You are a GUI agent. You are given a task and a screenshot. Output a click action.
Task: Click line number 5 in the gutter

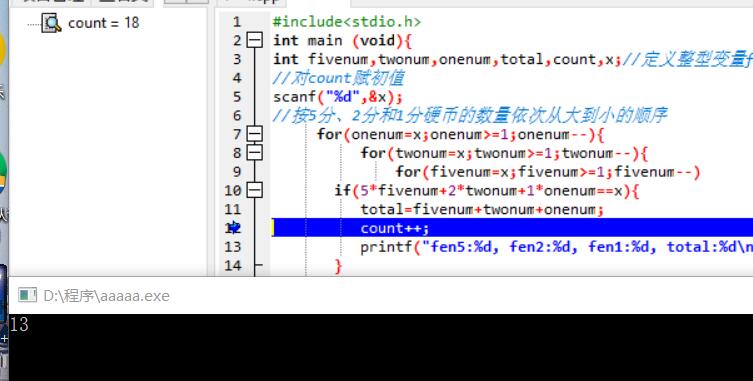pos(237,97)
